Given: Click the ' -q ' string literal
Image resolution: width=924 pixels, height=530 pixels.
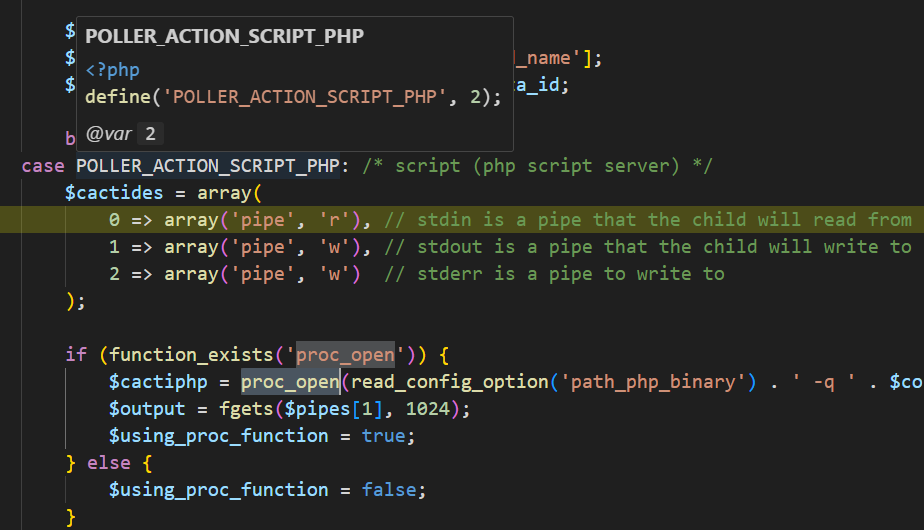Looking at the screenshot, I should click(x=824, y=381).
